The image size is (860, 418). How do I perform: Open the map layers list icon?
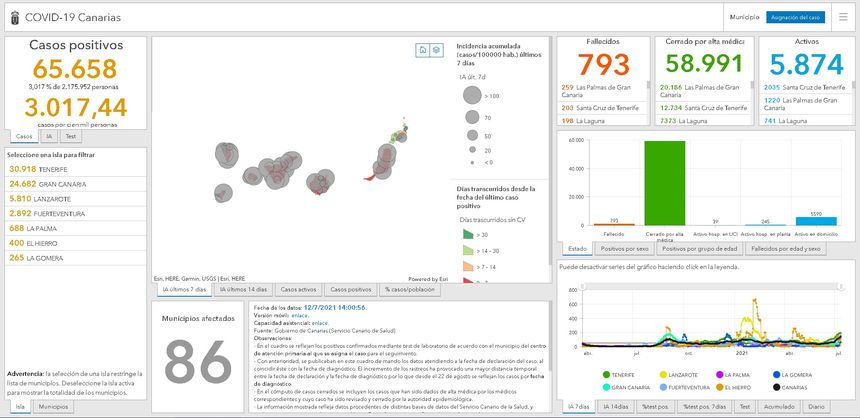click(x=436, y=50)
